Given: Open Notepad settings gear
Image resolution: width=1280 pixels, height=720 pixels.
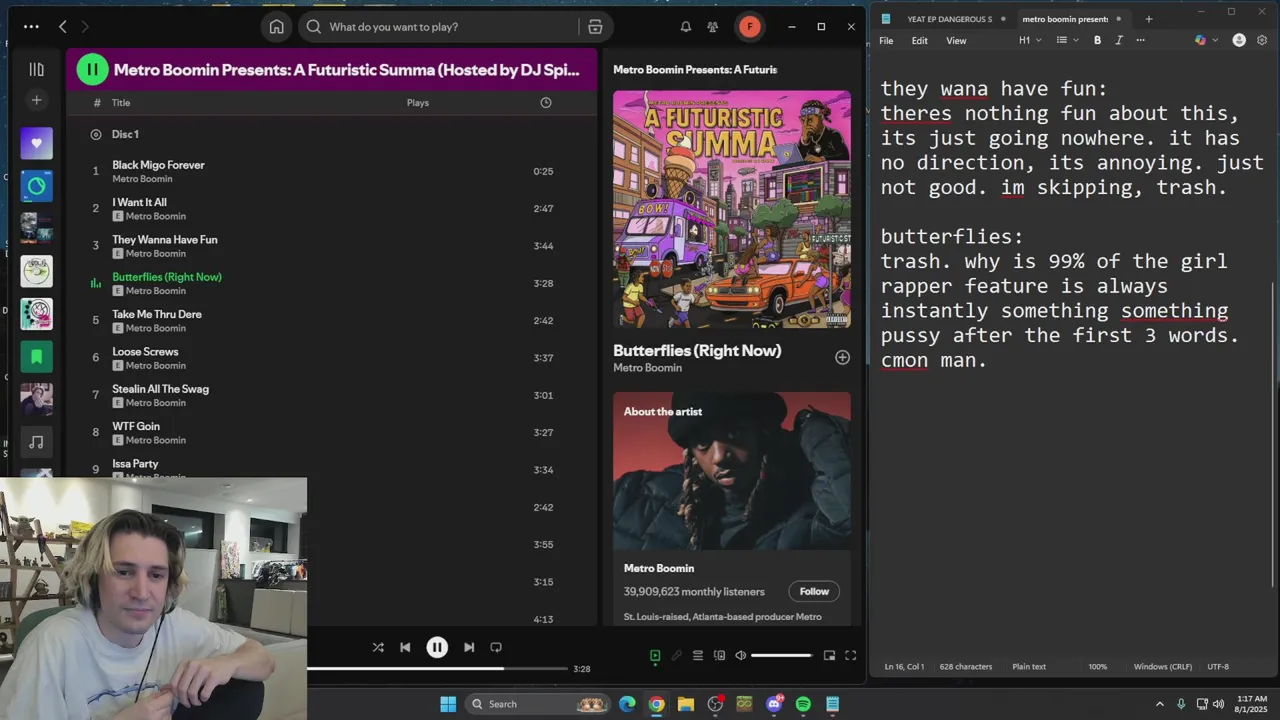Looking at the screenshot, I should (x=1261, y=41).
